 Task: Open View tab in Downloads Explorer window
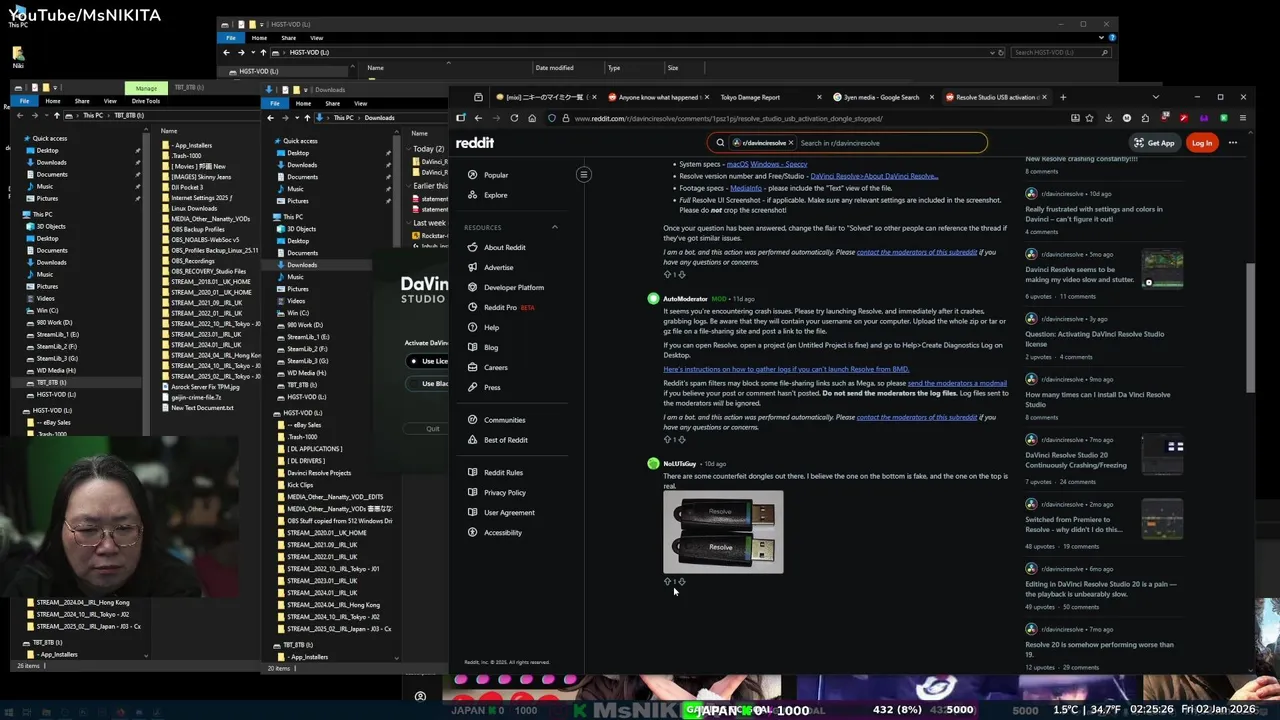coord(361,103)
